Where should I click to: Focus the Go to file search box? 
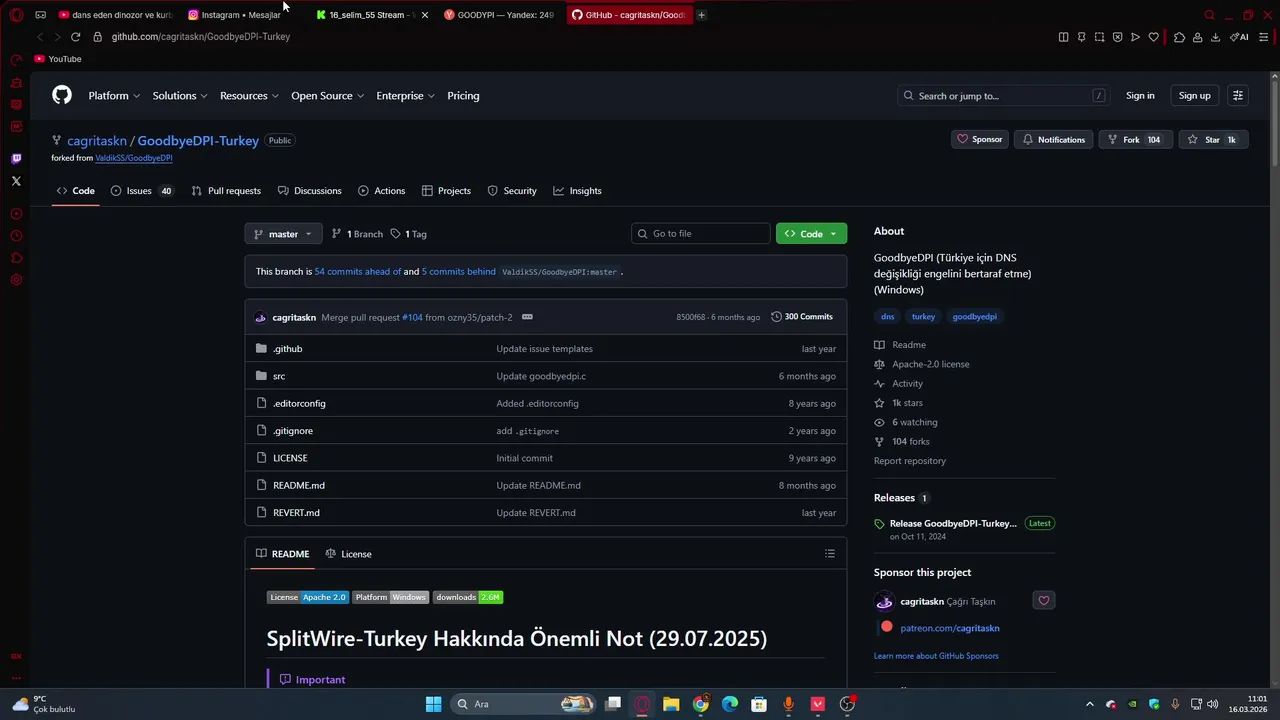pyautogui.click(x=700, y=234)
